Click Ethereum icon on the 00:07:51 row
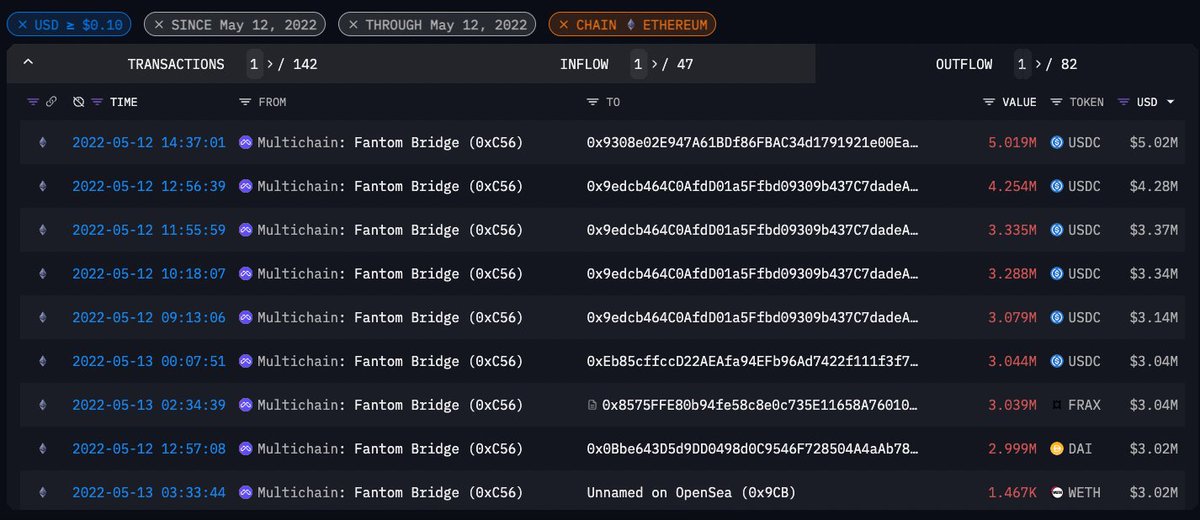The image size is (1200, 520). tap(42, 361)
